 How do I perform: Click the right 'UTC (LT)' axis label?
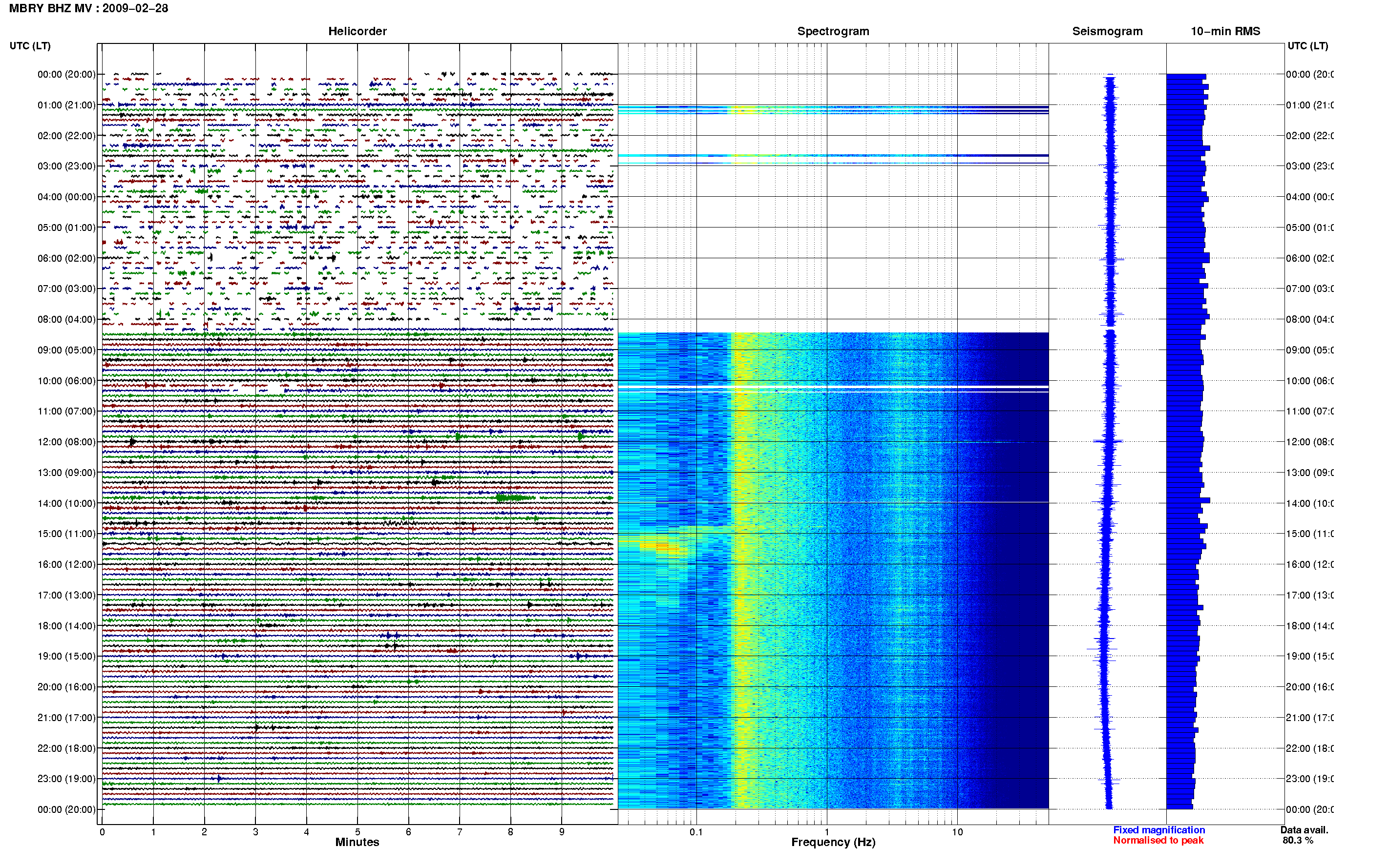click(1307, 45)
